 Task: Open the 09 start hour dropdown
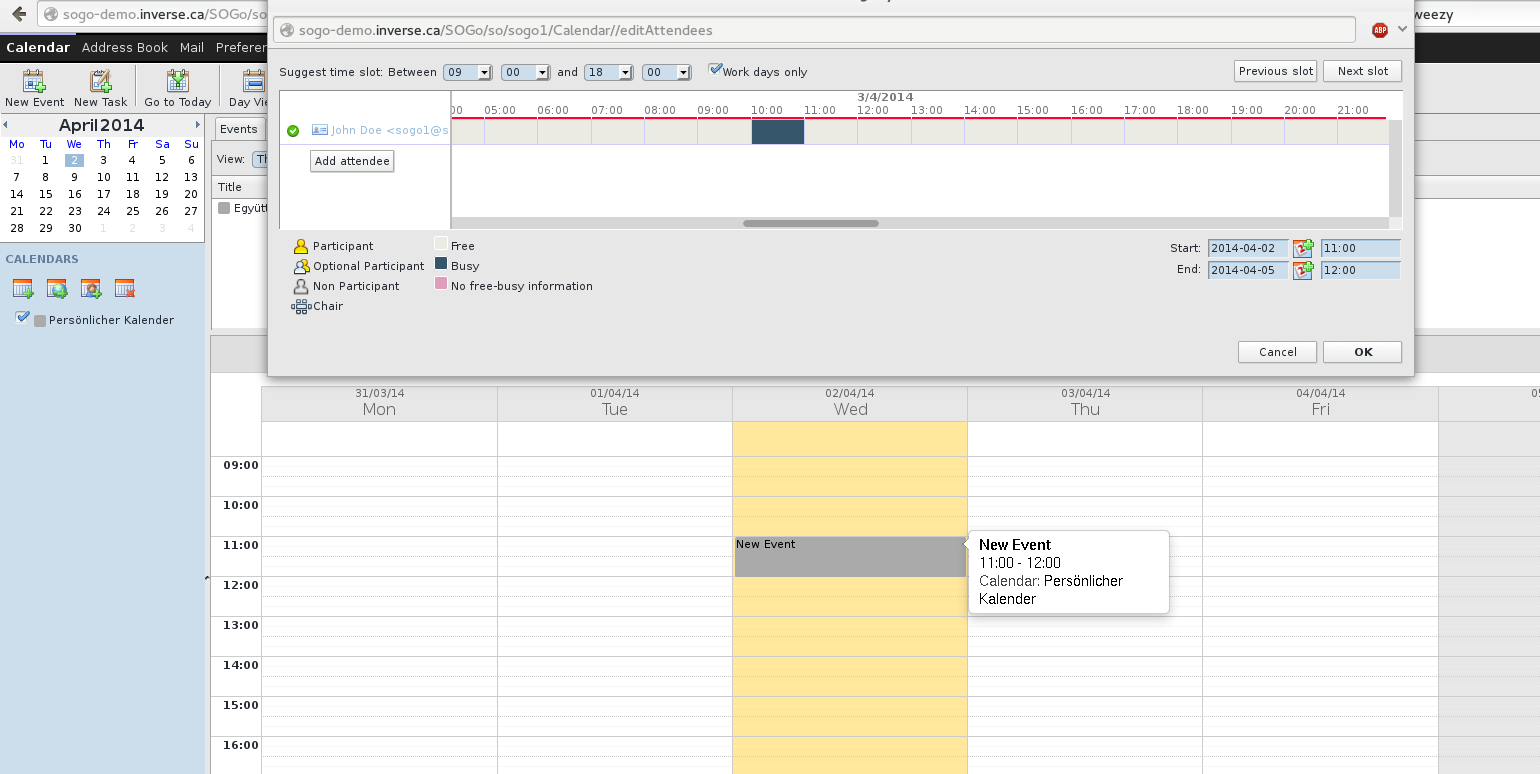pos(468,72)
